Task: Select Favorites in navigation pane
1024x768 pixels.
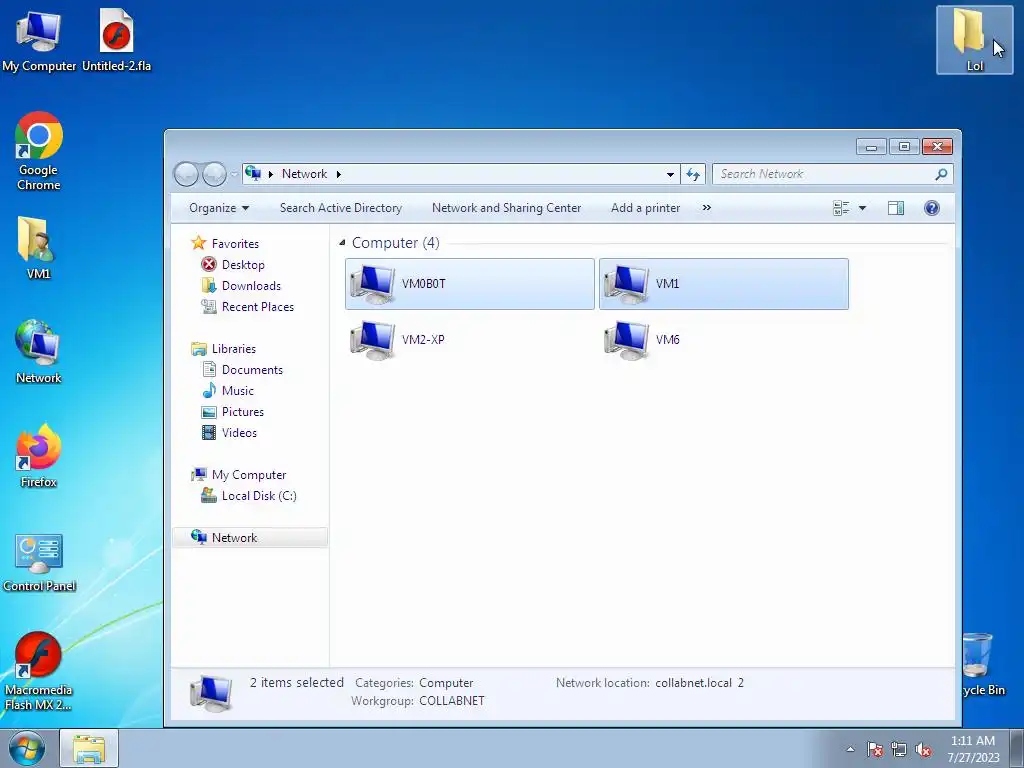Action: pos(235,244)
